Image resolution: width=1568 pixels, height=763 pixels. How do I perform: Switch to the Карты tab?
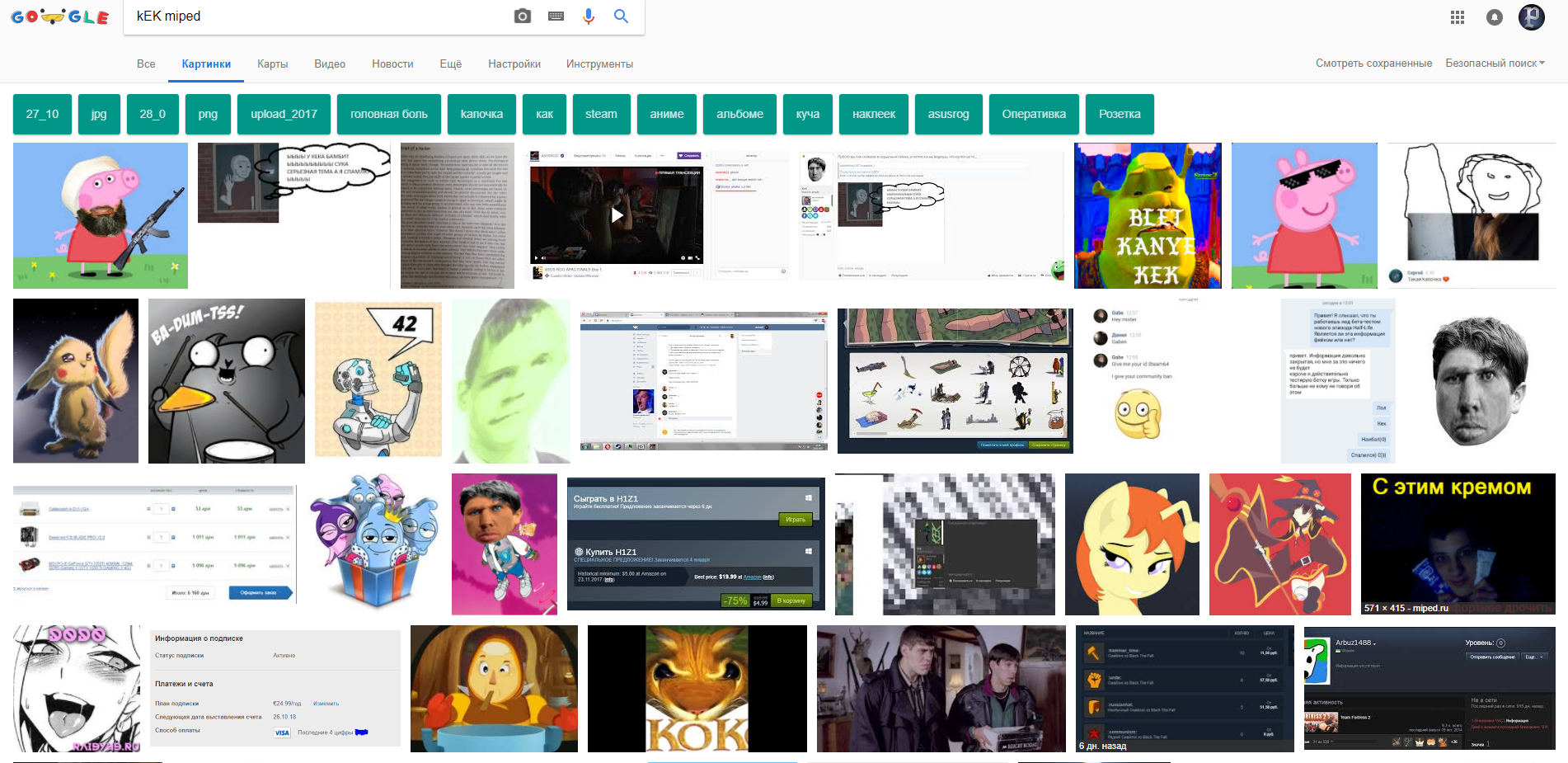click(x=272, y=64)
